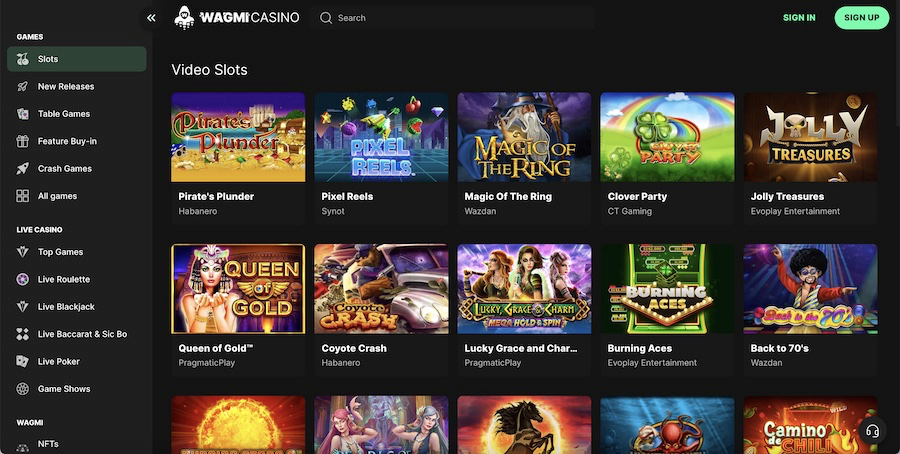Viewport: 900px width, 454px height.
Task: Click the New Releases rocket icon
Action: [22, 87]
